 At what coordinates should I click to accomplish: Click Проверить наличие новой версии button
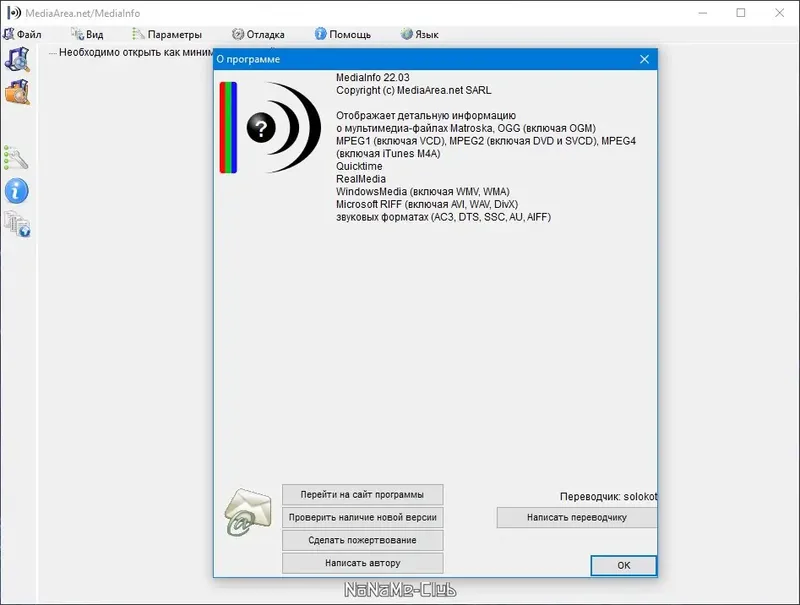363,517
